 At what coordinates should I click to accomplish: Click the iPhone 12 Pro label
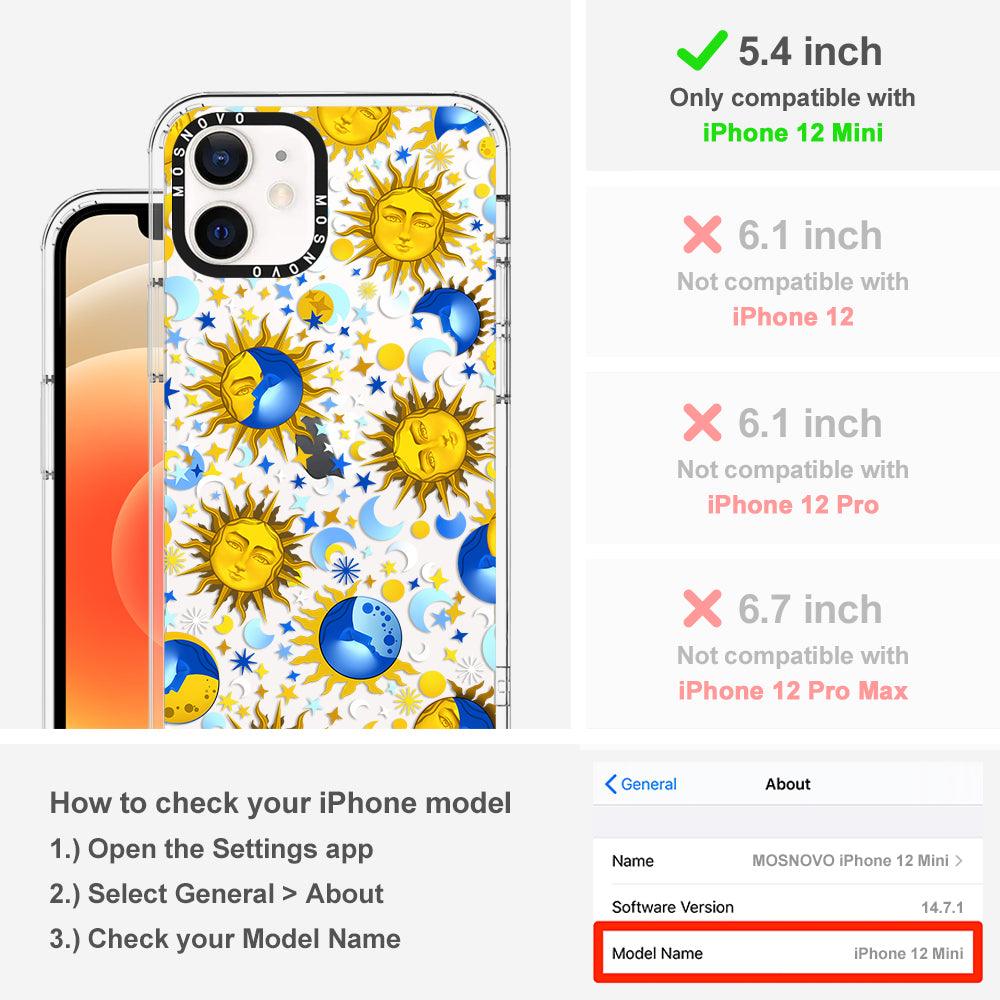click(x=793, y=504)
